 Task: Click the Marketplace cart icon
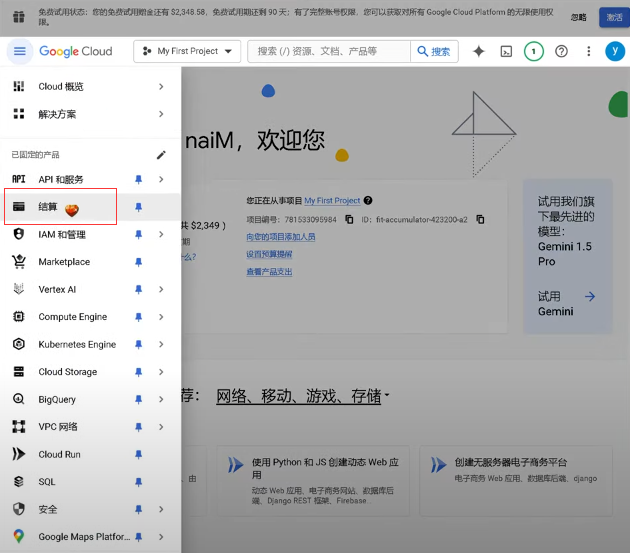(x=18, y=262)
